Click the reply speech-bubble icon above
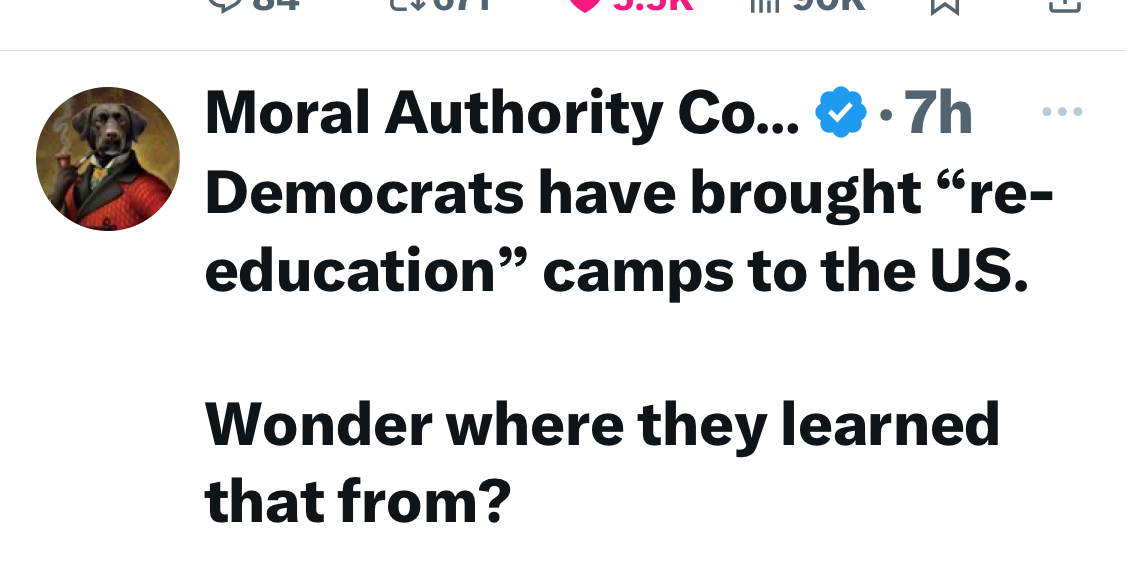 tap(225, 4)
